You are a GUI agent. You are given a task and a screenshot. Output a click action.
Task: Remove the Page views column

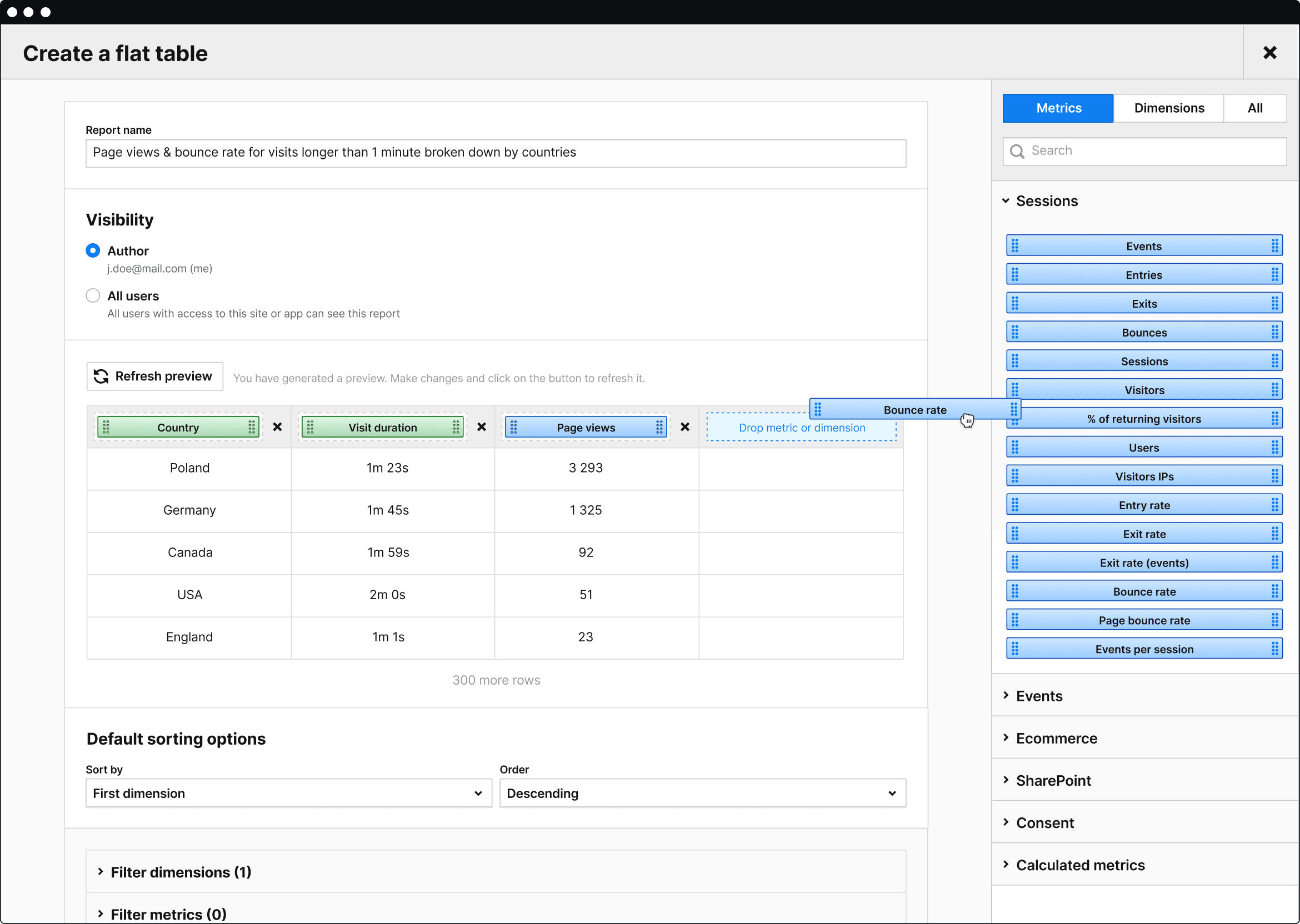click(x=685, y=427)
